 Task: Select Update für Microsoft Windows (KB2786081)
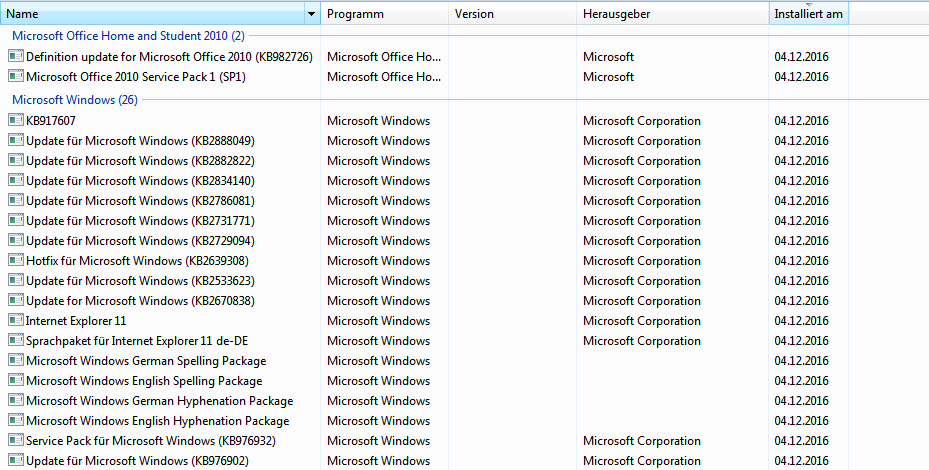point(140,201)
